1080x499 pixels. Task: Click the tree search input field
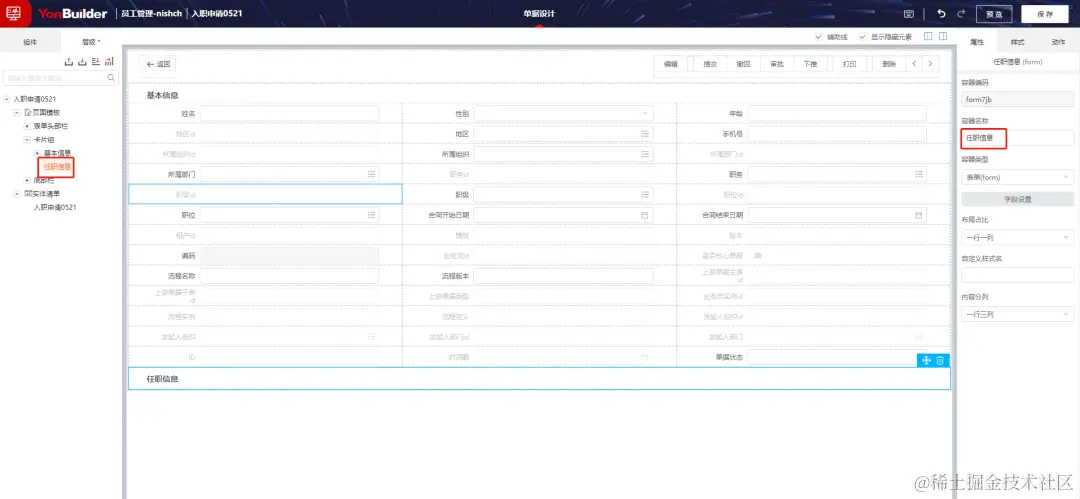tap(61, 78)
